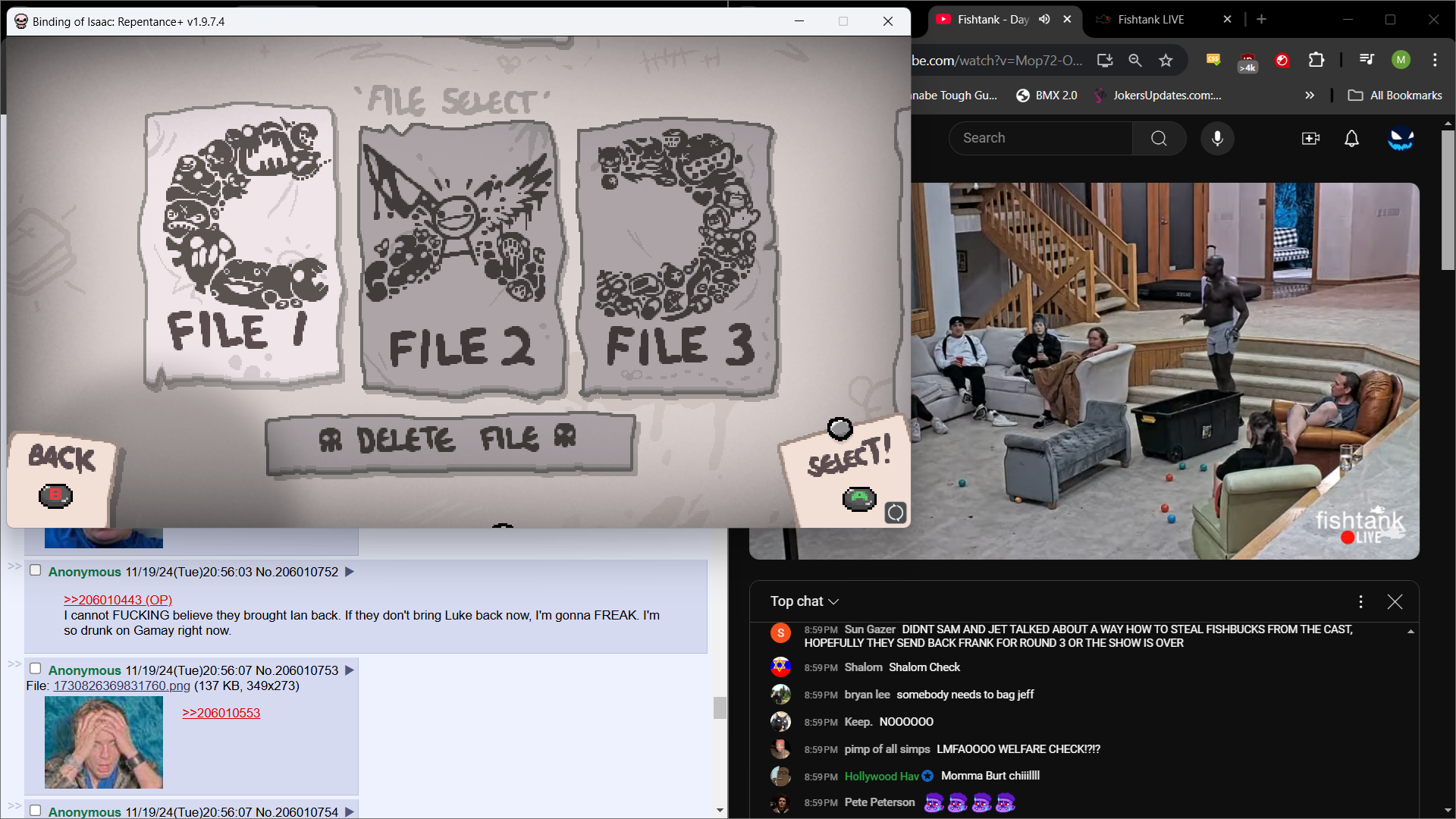This screenshot has height=819, width=1456.
Task: Open post menu arrow for No.206010752
Action: (x=350, y=572)
